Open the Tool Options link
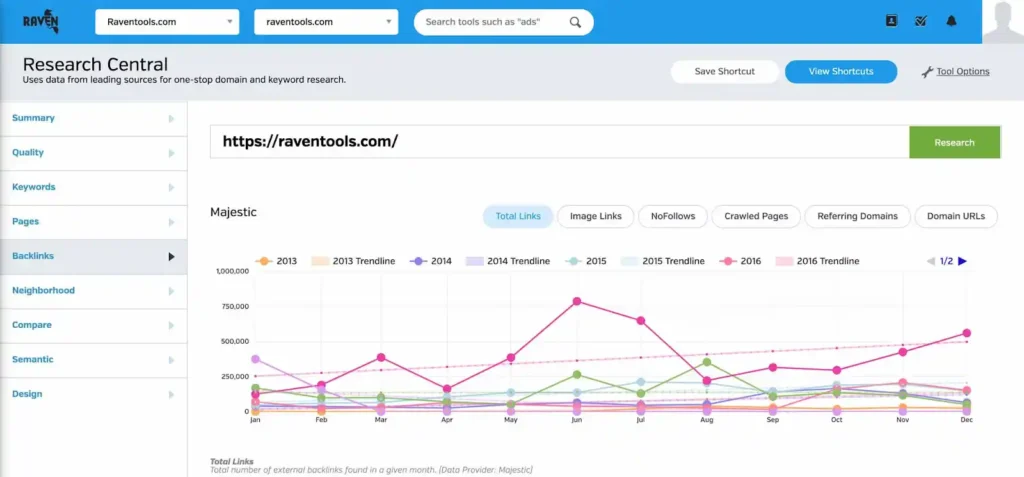Viewport: 1024px width, 477px height. (x=963, y=72)
